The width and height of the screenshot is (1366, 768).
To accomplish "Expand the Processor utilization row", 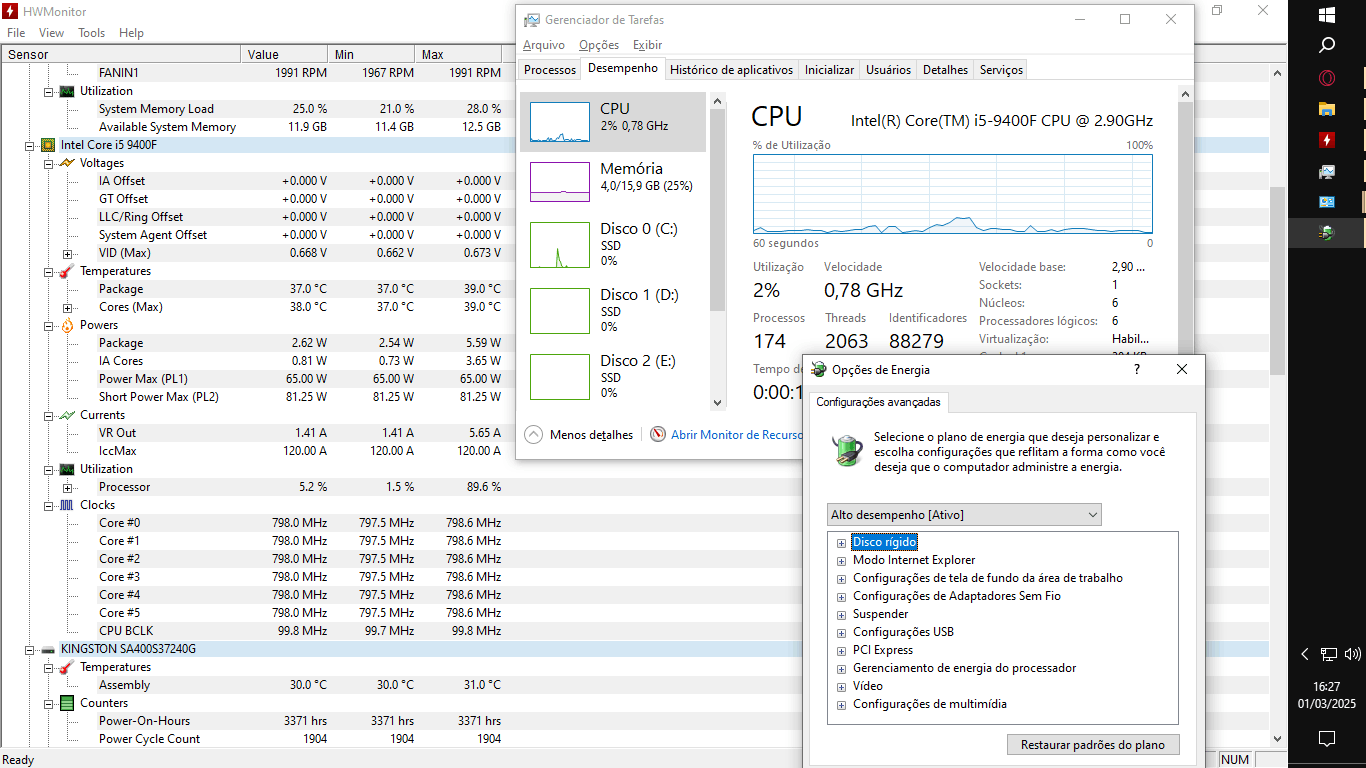I will 68,488.
